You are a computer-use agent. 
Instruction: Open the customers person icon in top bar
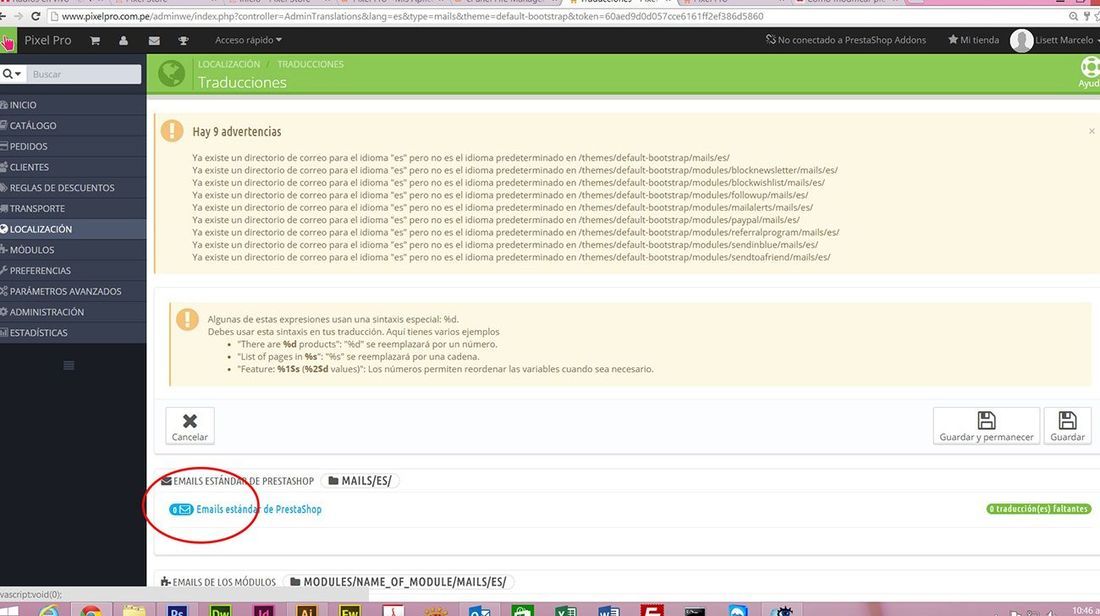(x=123, y=41)
